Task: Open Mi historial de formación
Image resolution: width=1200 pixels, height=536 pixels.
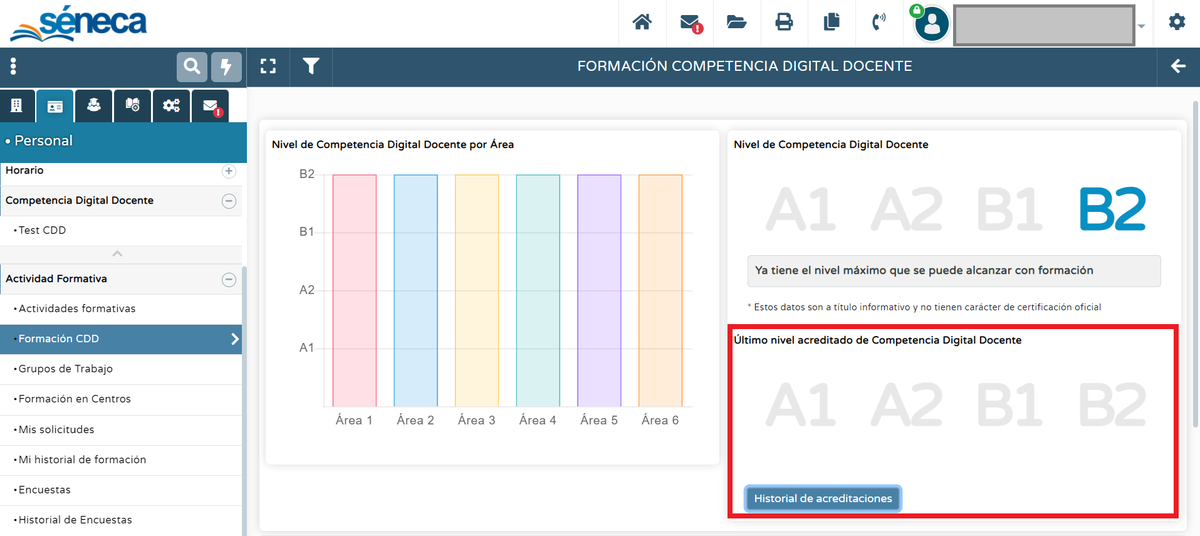Action: pyautogui.click(x=80, y=460)
